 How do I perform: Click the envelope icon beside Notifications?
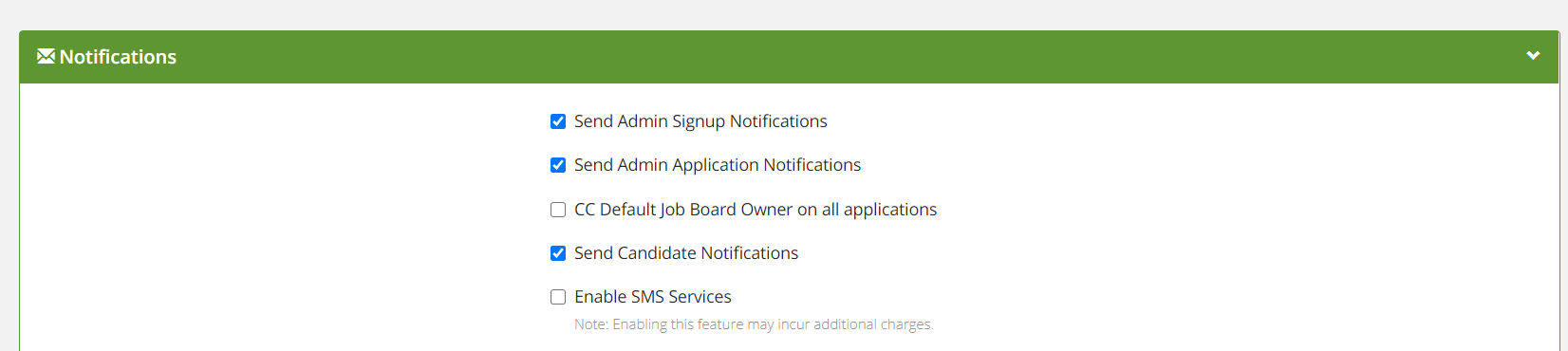(x=46, y=57)
